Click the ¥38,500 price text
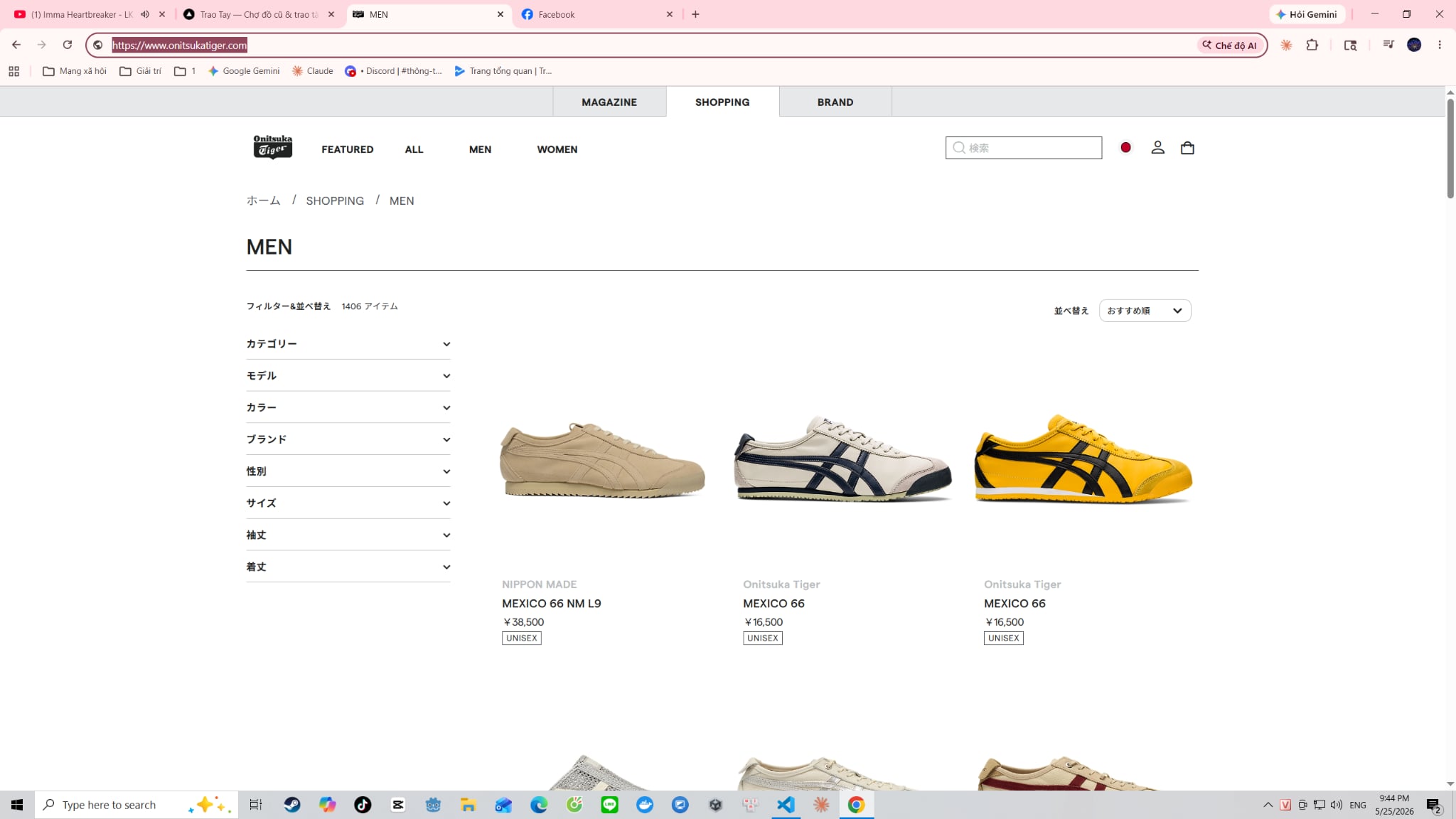 coord(523,622)
